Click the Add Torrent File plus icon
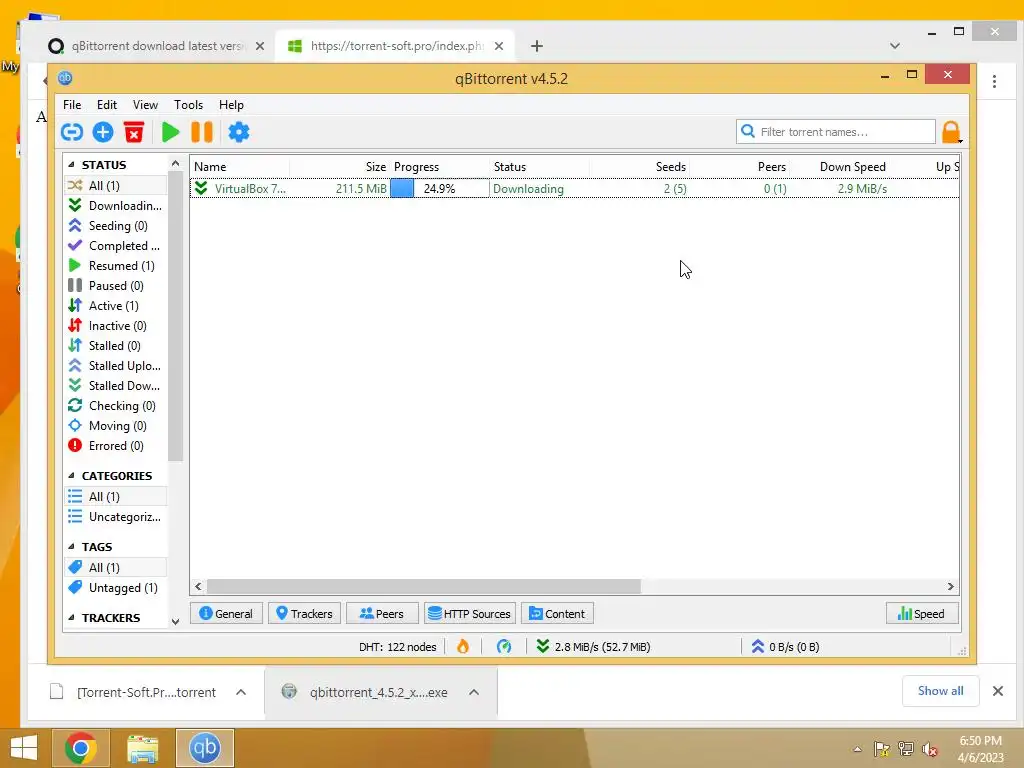Viewport: 1024px width, 768px height. coord(103,132)
